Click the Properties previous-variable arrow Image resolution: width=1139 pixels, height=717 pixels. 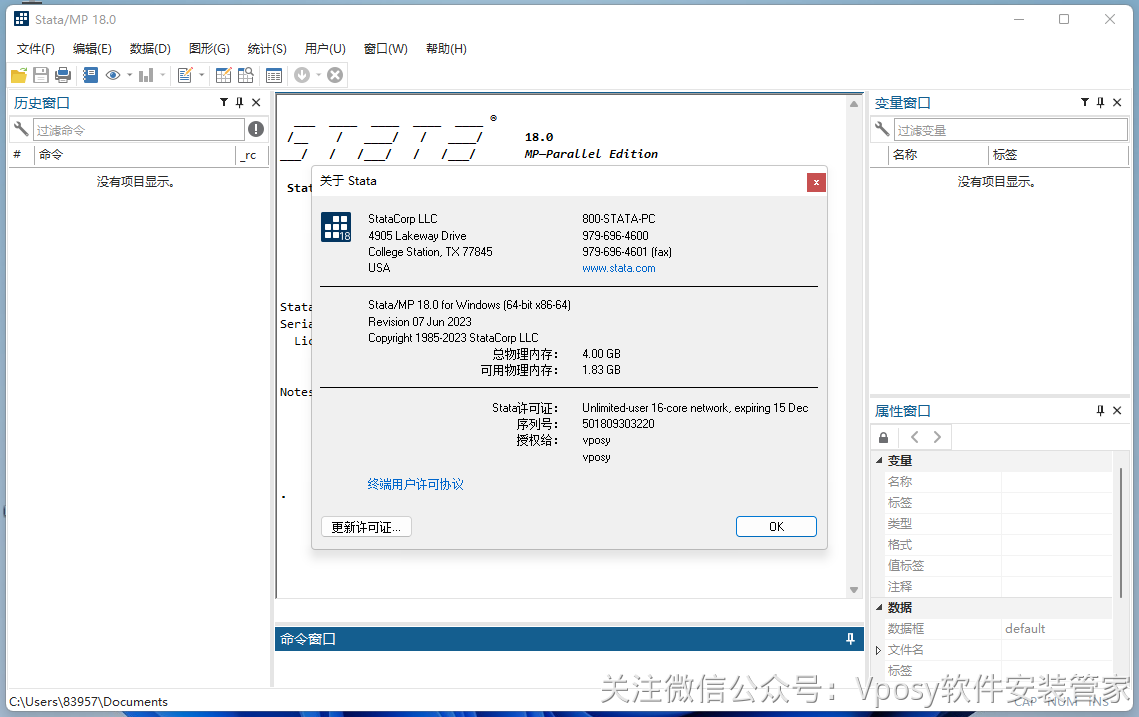click(x=915, y=437)
